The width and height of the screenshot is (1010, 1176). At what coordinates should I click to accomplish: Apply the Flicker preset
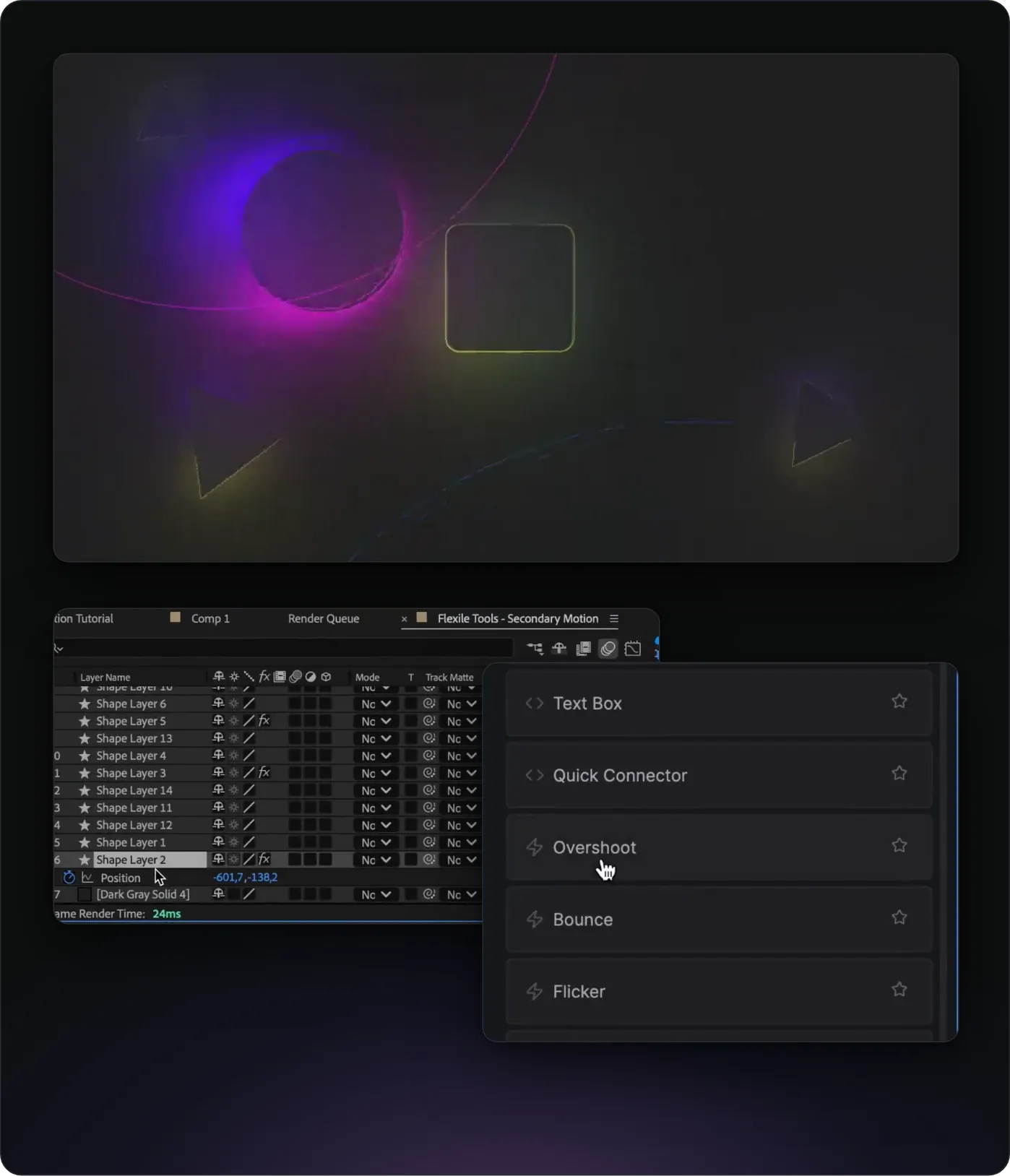[x=719, y=991]
